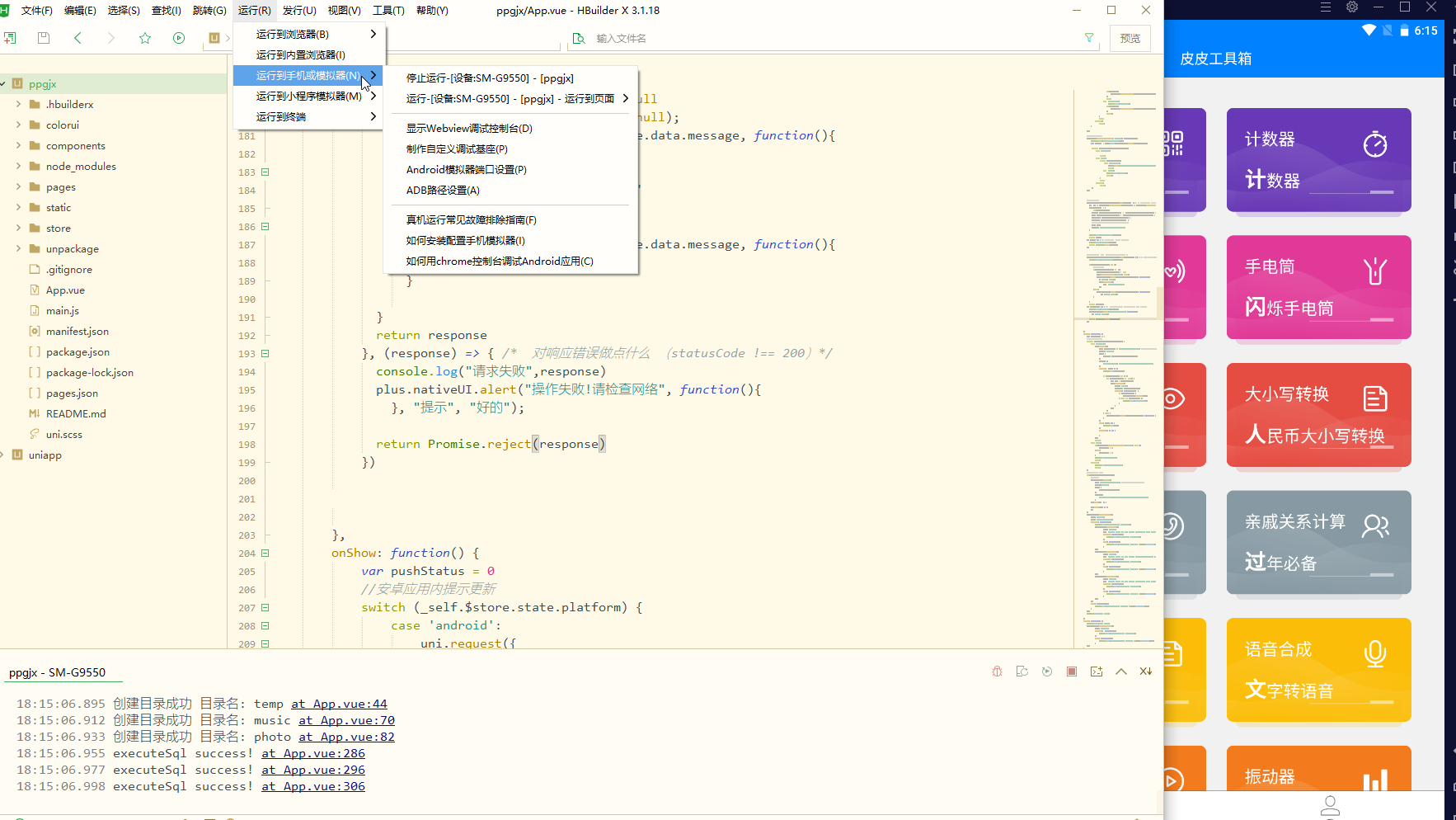The image size is (1456, 820).
Task: Collapse console with the up caret icon
Action: click(x=1121, y=672)
